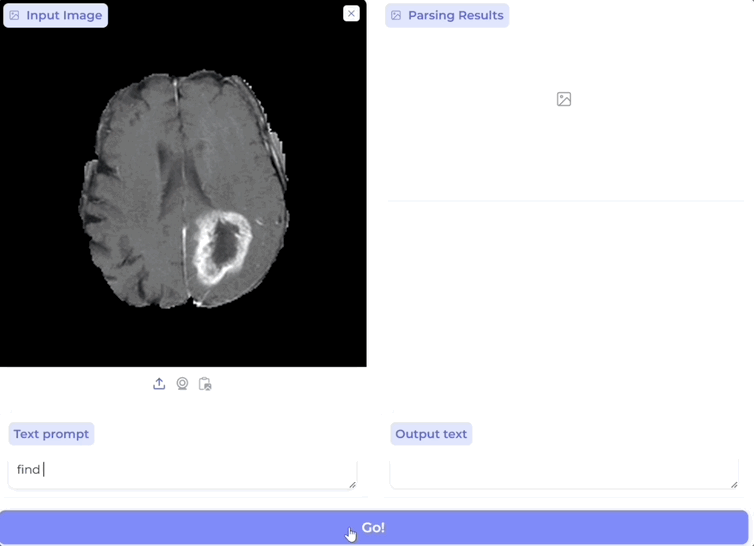
Task: Click the upload image icon
Action: pyautogui.click(x=159, y=384)
